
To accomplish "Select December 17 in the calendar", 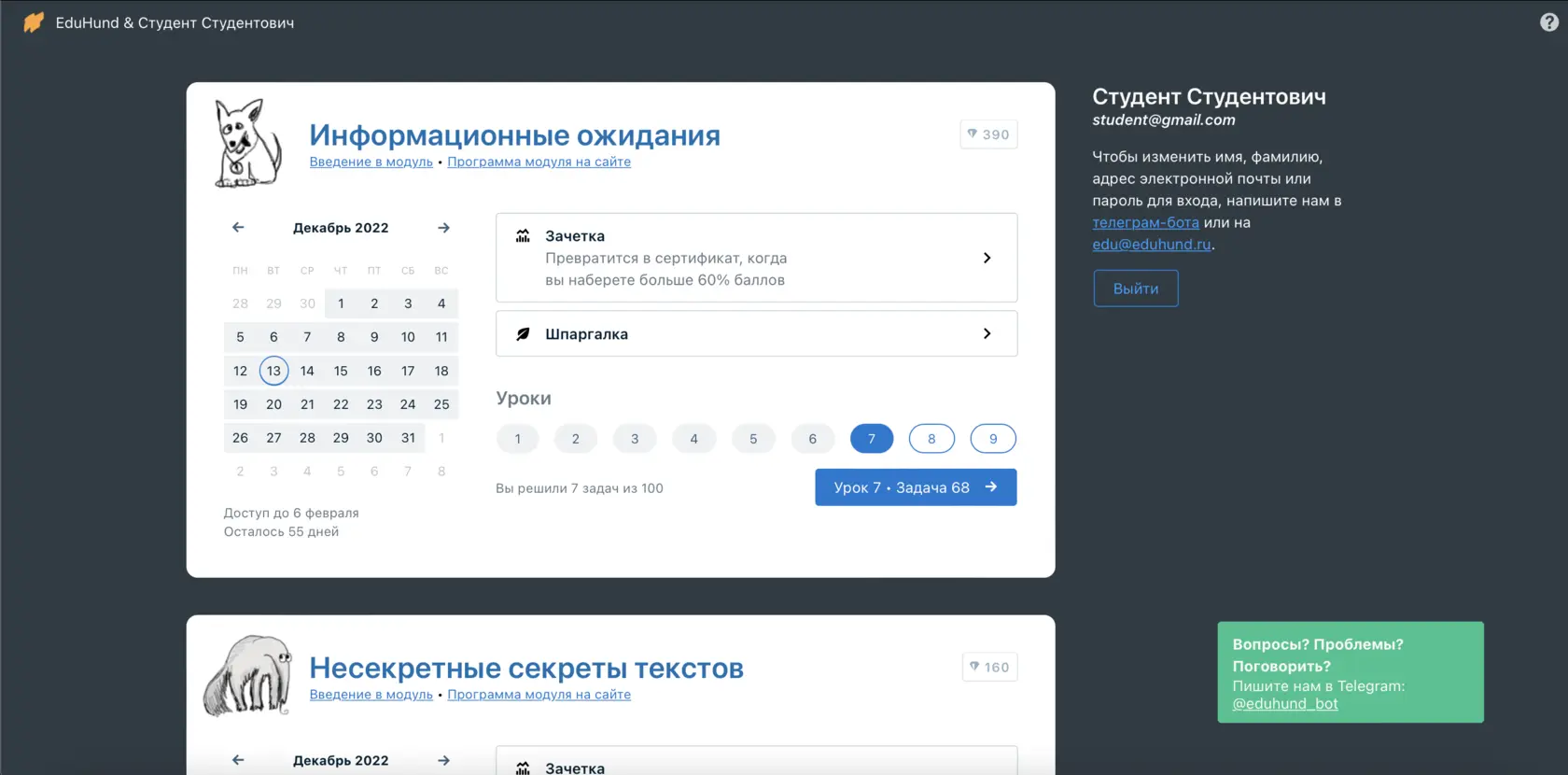I will 408,371.
